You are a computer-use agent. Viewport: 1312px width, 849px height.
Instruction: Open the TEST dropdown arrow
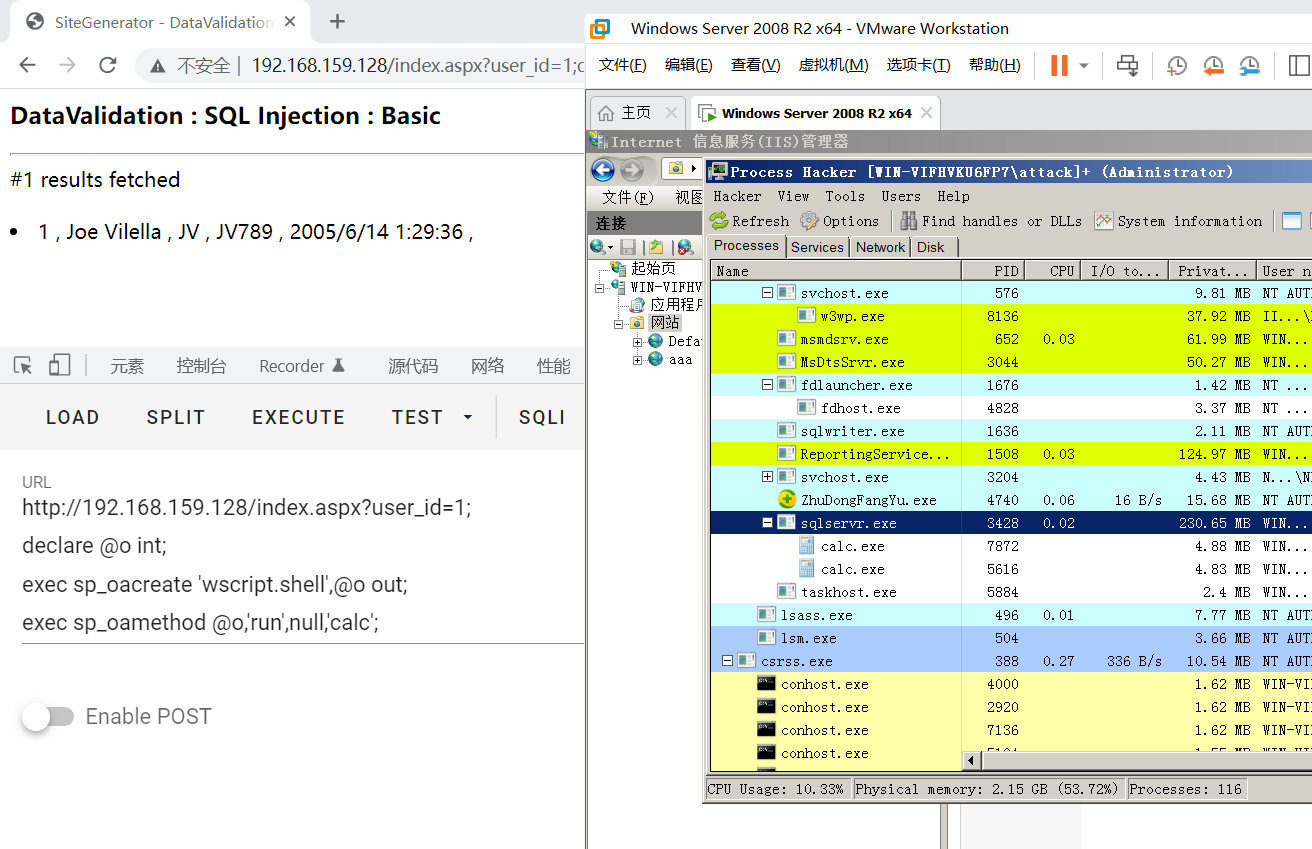click(x=467, y=417)
